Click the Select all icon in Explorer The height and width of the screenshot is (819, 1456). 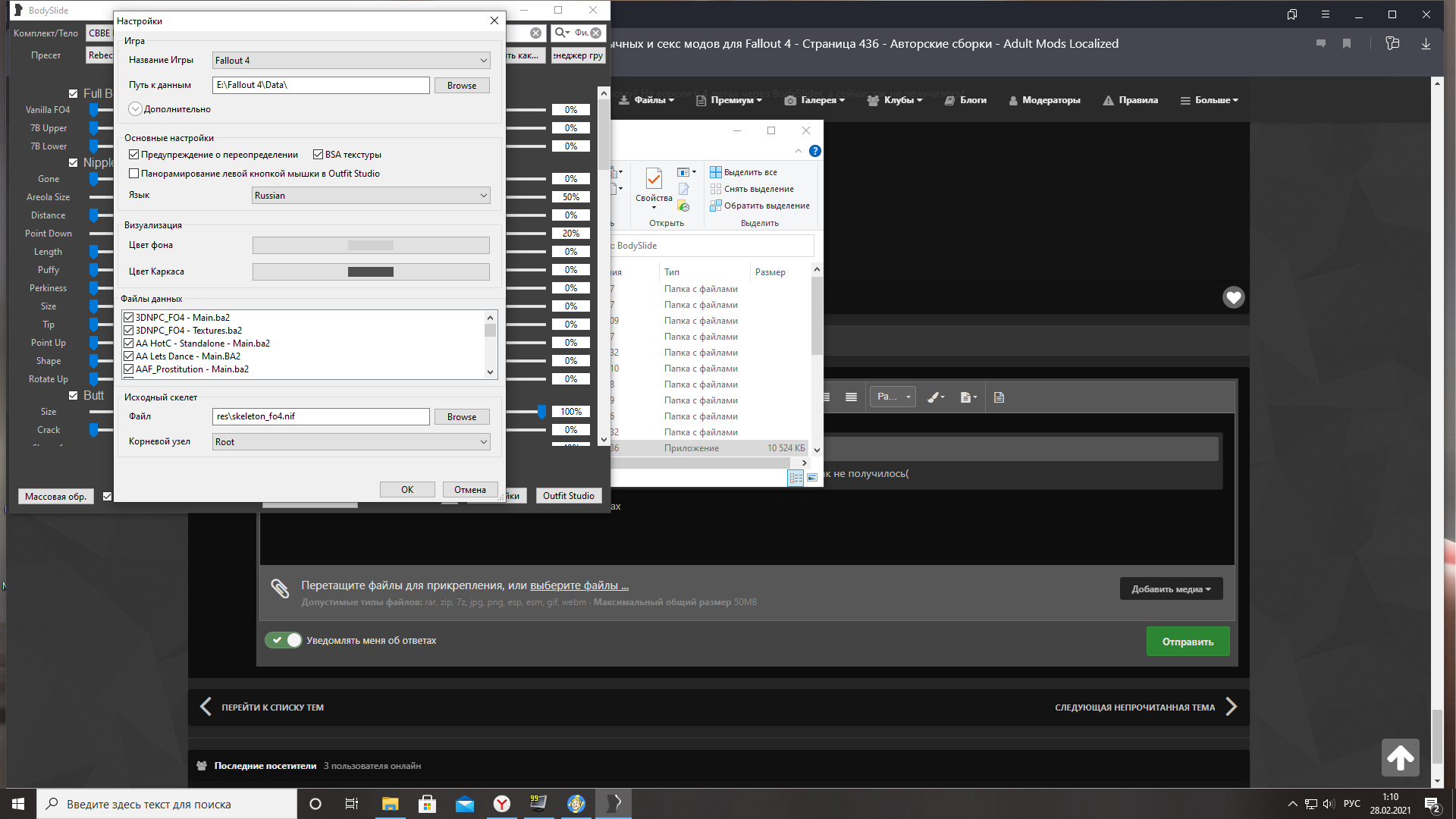[x=715, y=172]
